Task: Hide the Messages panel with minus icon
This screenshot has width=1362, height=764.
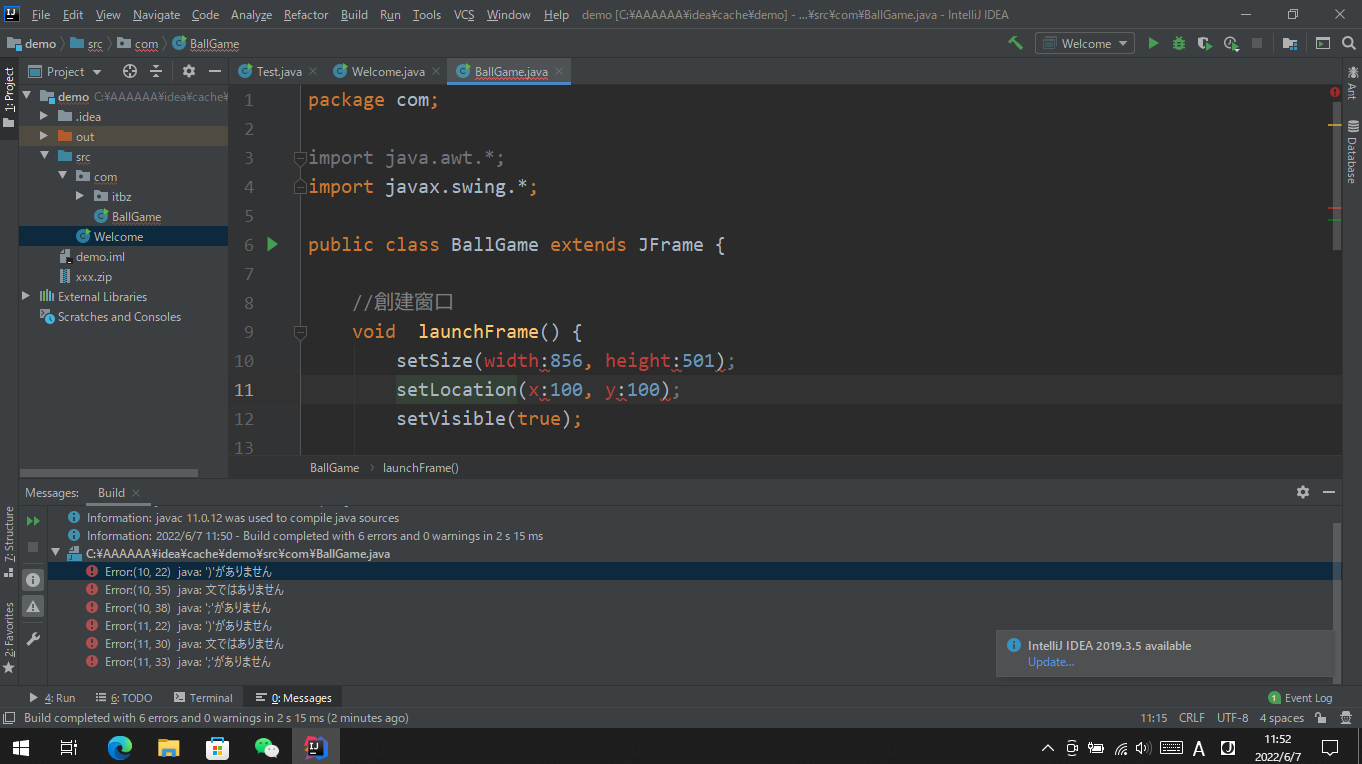Action: (1329, 492)
